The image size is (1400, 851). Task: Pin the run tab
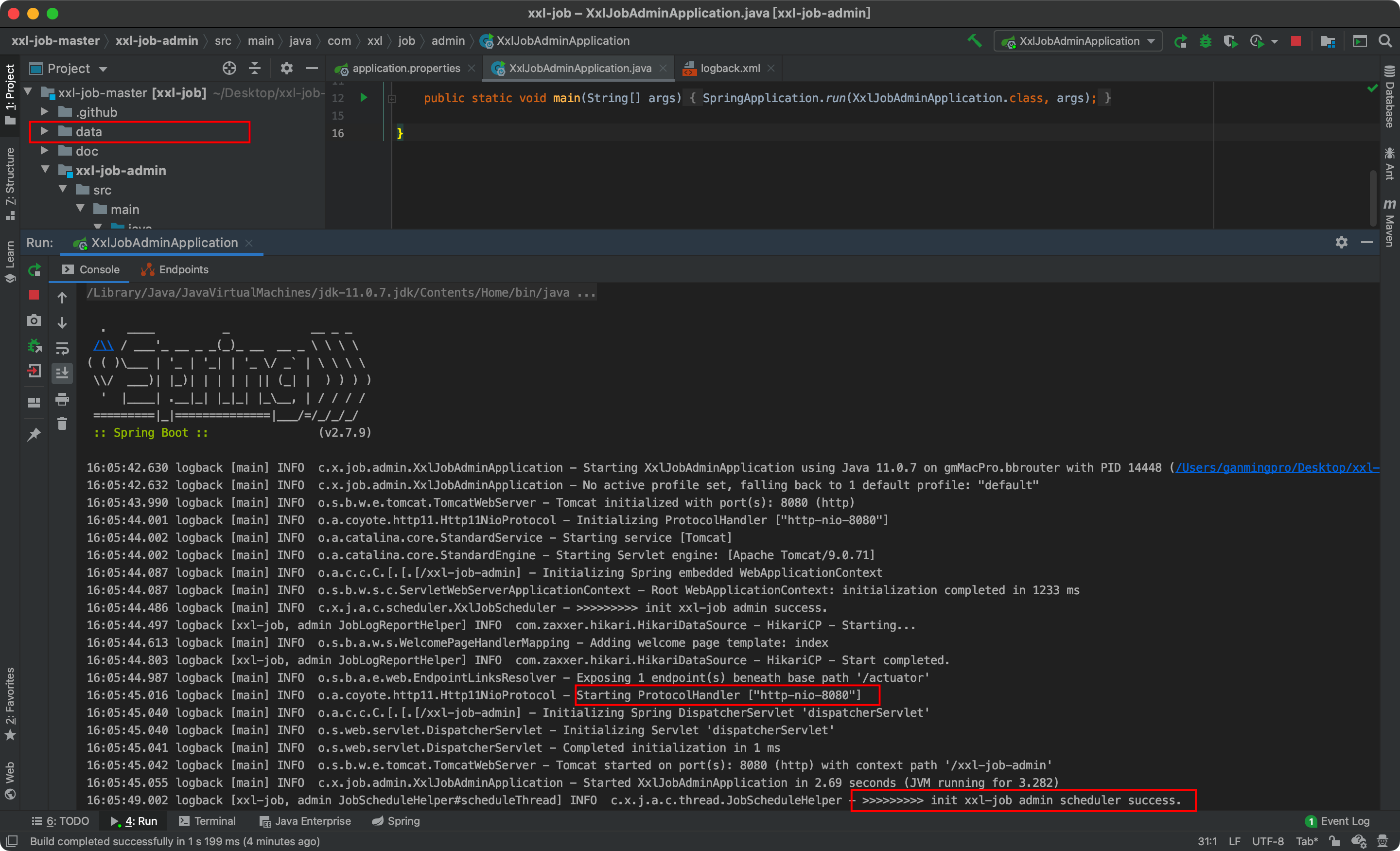click(x=34, y=434)
